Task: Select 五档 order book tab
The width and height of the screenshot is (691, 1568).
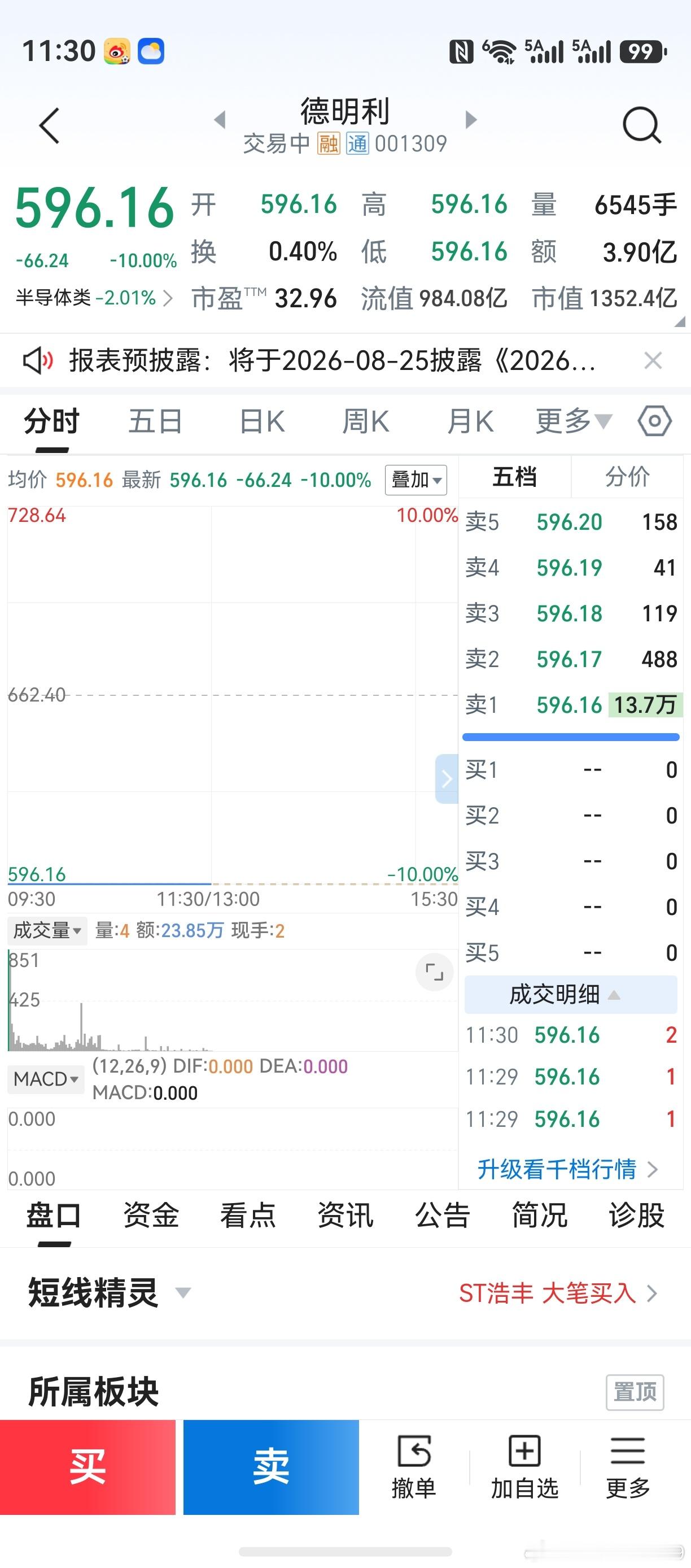Action: point(515,477)
